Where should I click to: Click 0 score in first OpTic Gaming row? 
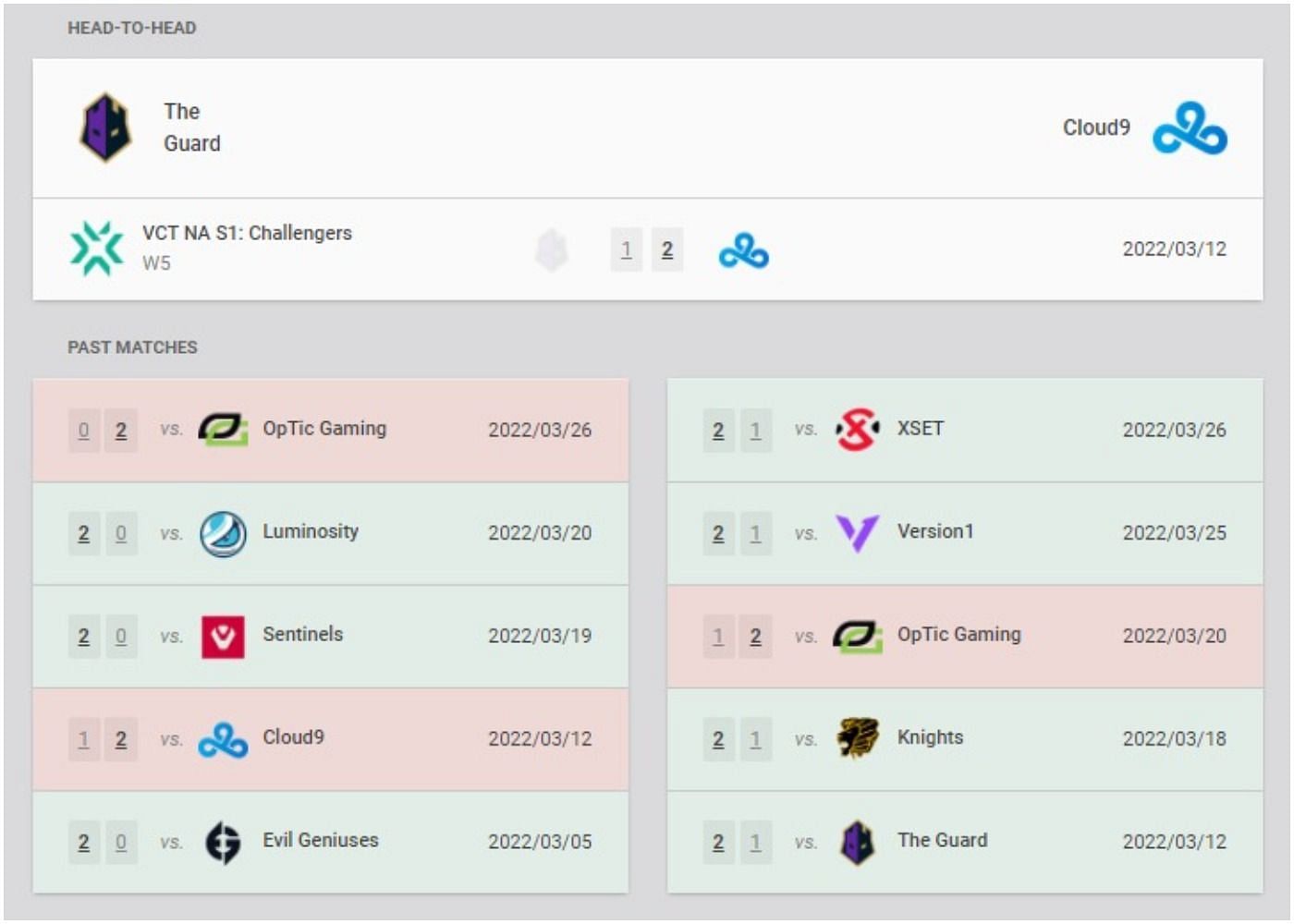pyautogui.click(x=84, y=431)
